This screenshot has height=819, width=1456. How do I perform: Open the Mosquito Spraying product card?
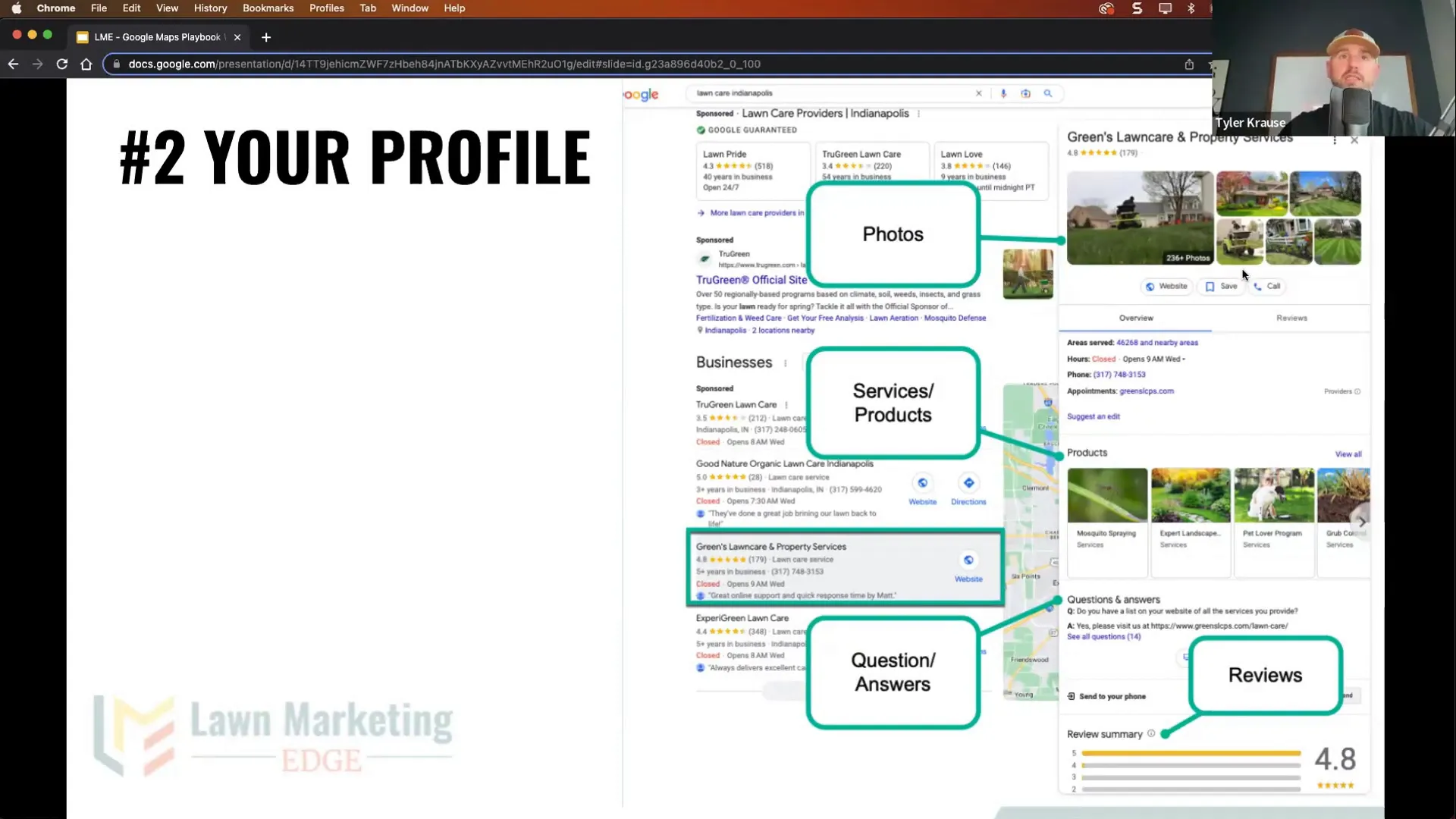tap(1107, 522)
